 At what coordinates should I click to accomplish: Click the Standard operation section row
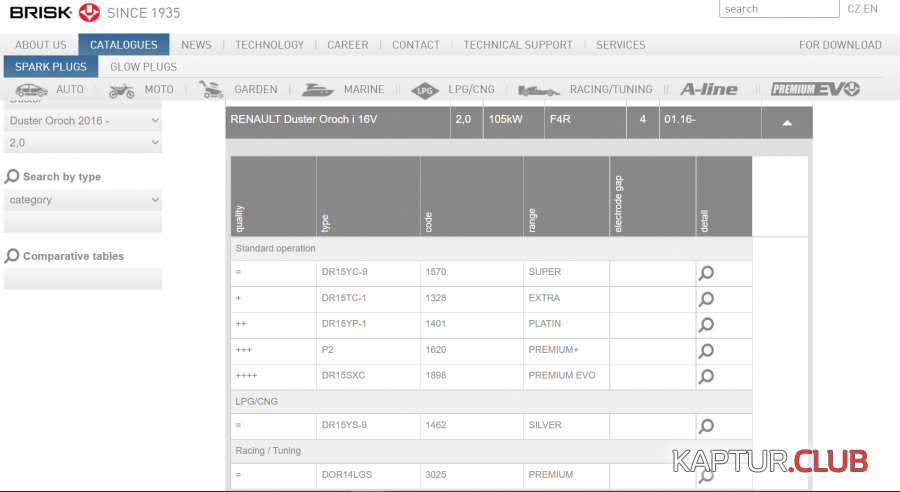coord(491,249)
